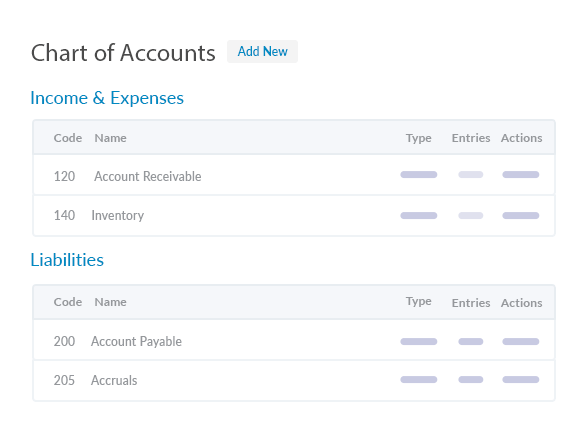Click the Entries placeholder for Accruals
584x436 pixels.
pyautogui.click(x=471, y=379)
